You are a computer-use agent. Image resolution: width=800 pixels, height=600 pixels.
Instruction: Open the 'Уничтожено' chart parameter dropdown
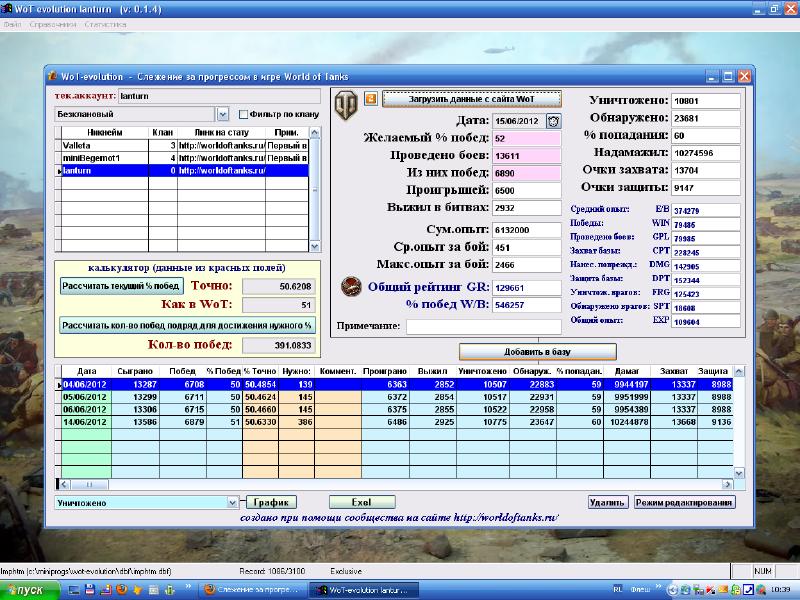click(x=232, y=503)
